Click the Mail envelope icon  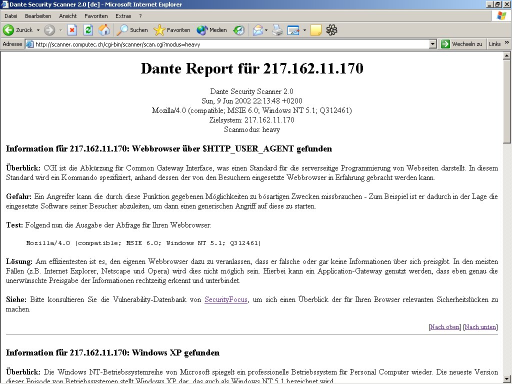[258, 30]
